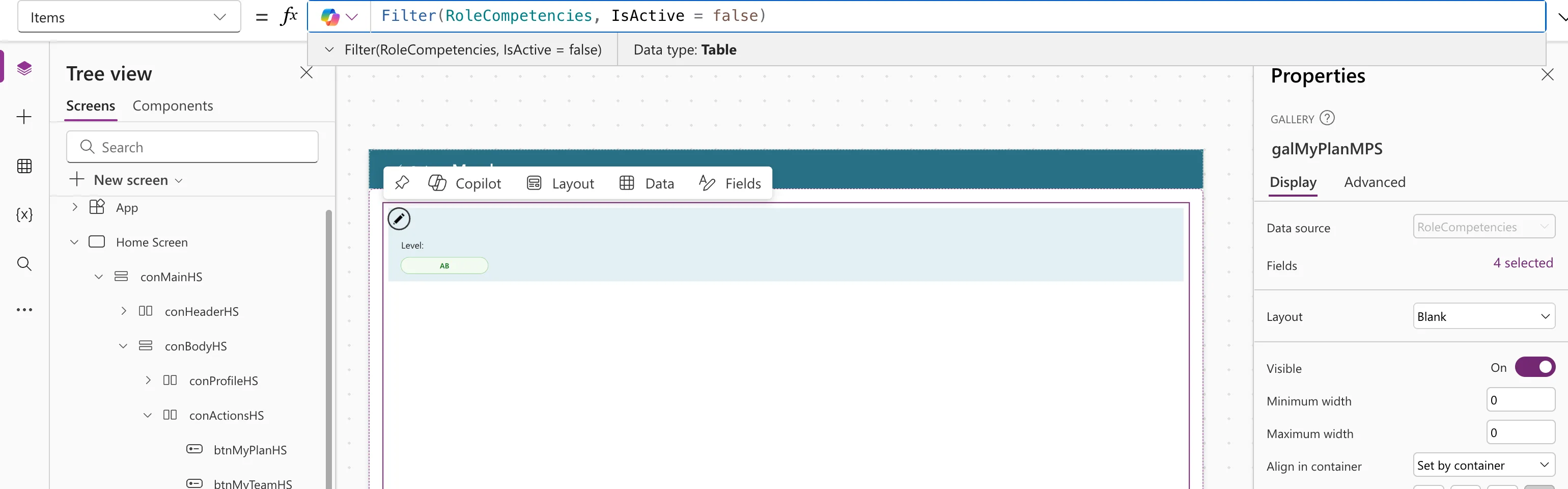This screenshot has width=1568, height=489.
Task: Expand the App tree node
Action: tap(75, 207)
